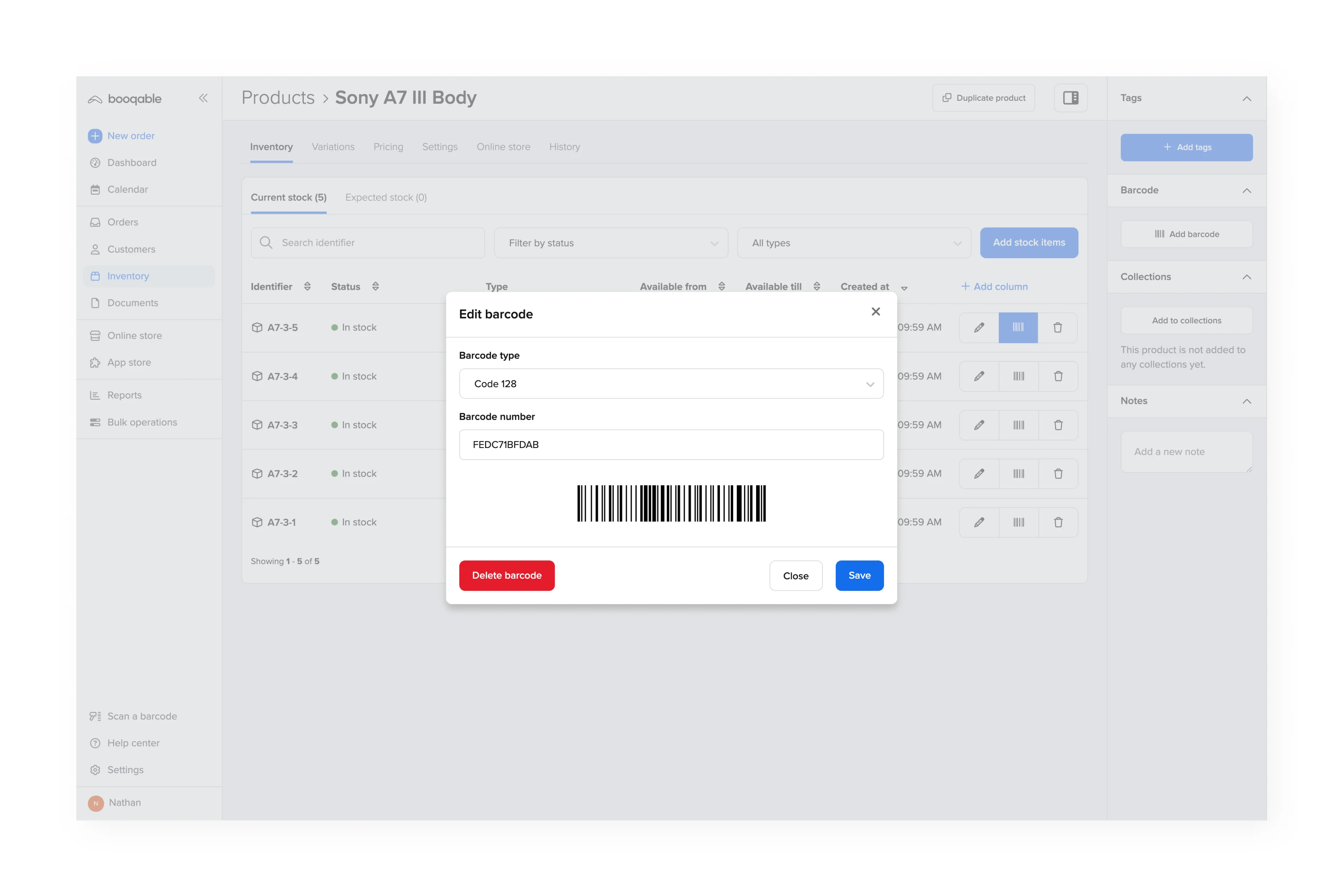This screenshot has width=1344, height=896.
Task: Click Add tags button
Action: click(1186, 147)
